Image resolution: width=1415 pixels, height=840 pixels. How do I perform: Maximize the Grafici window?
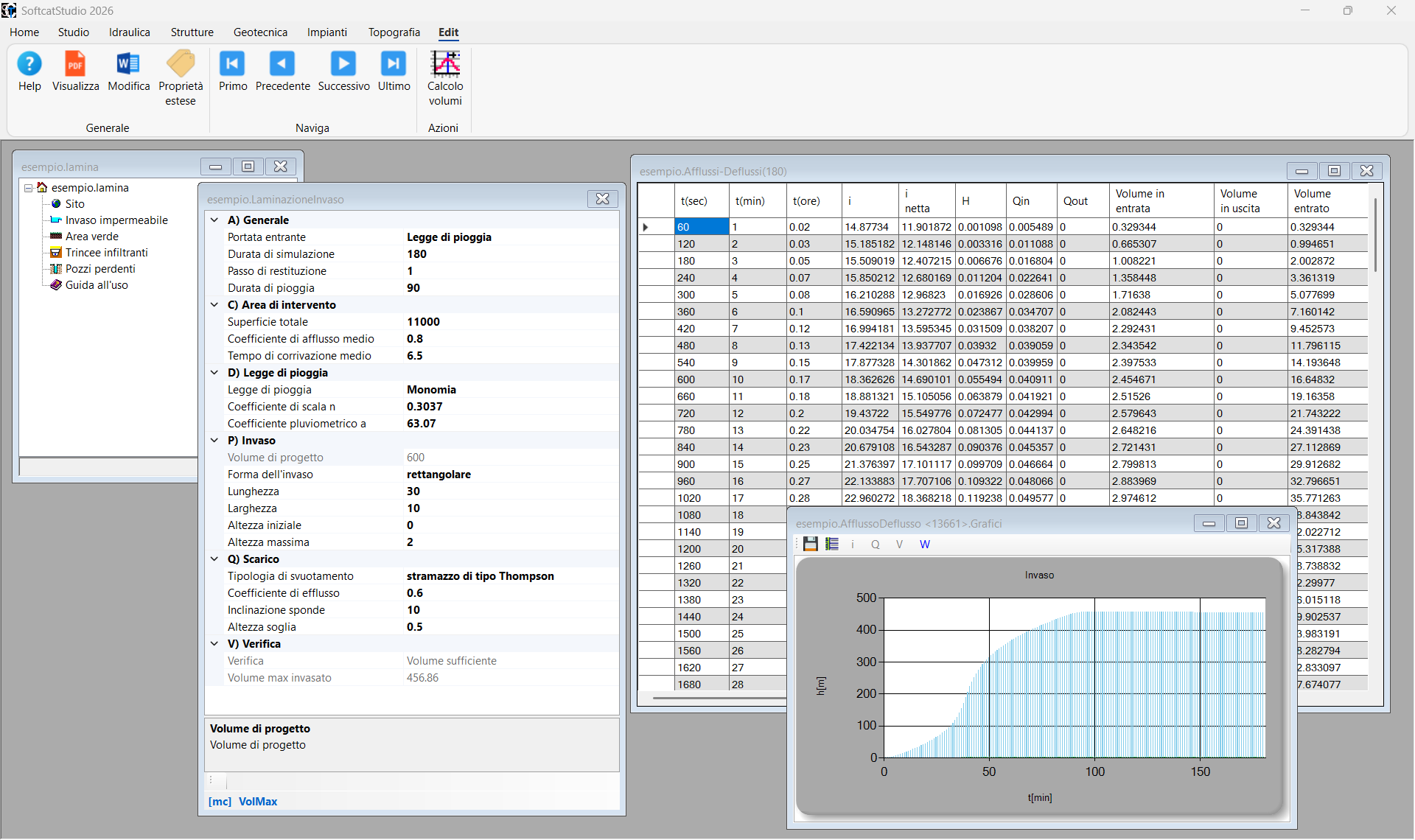coord(1241,523)
